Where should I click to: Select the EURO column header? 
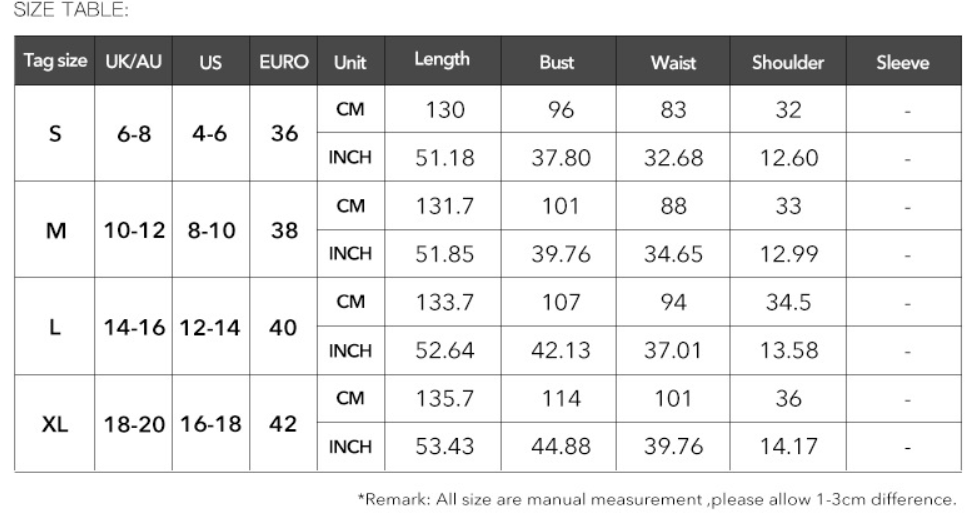pos(284,61)
